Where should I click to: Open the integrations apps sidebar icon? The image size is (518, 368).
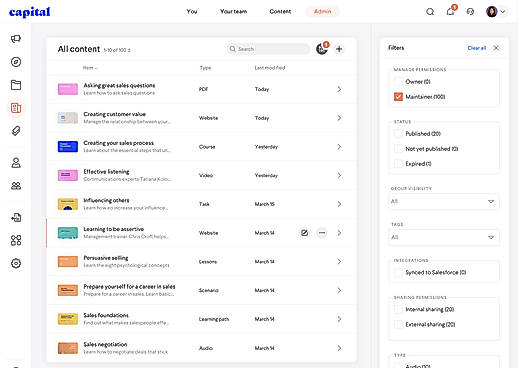[16, 240]
